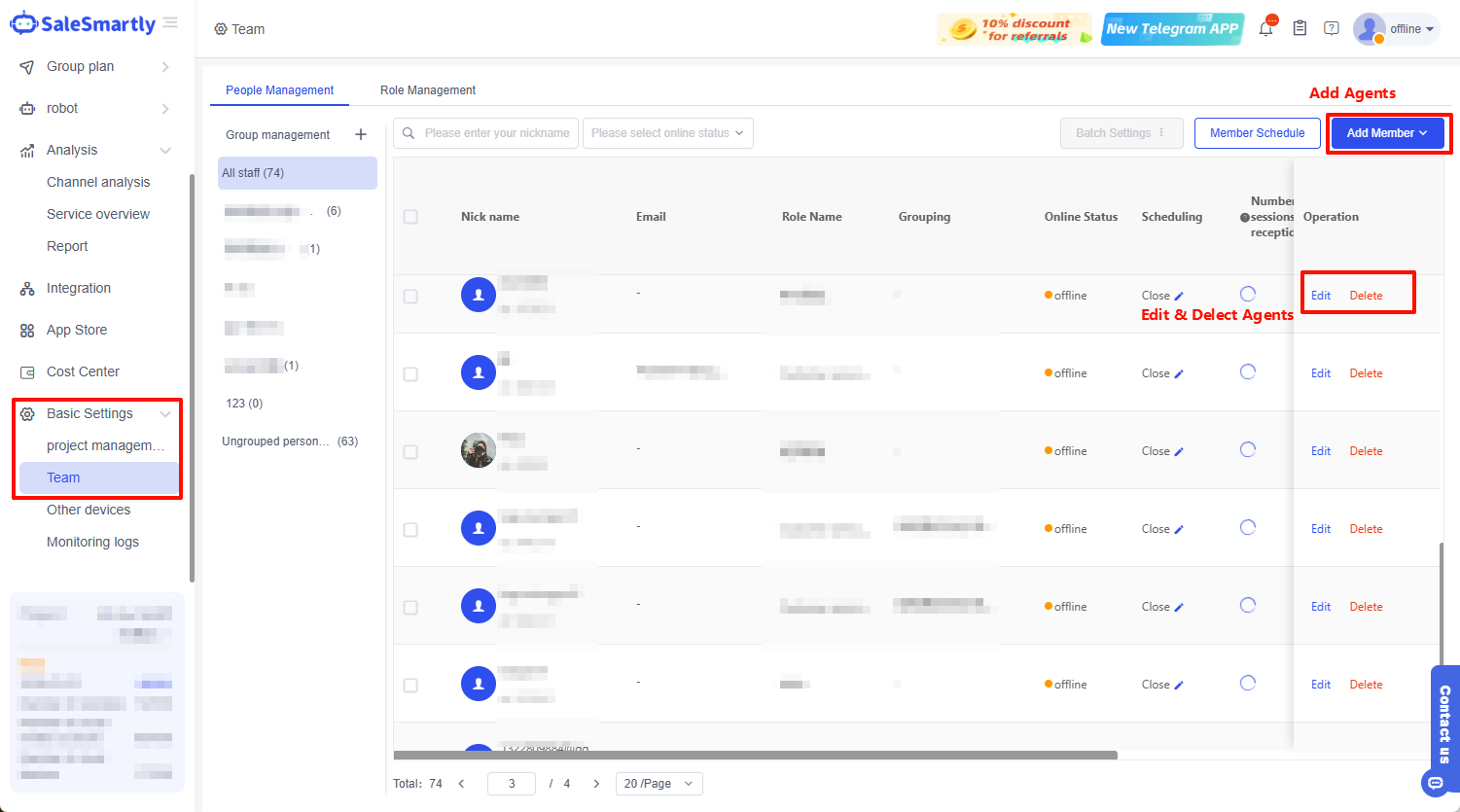Click the plus icon beside Group management
This screenshot has height=812, width=1460.
click(x=361, y=134)
